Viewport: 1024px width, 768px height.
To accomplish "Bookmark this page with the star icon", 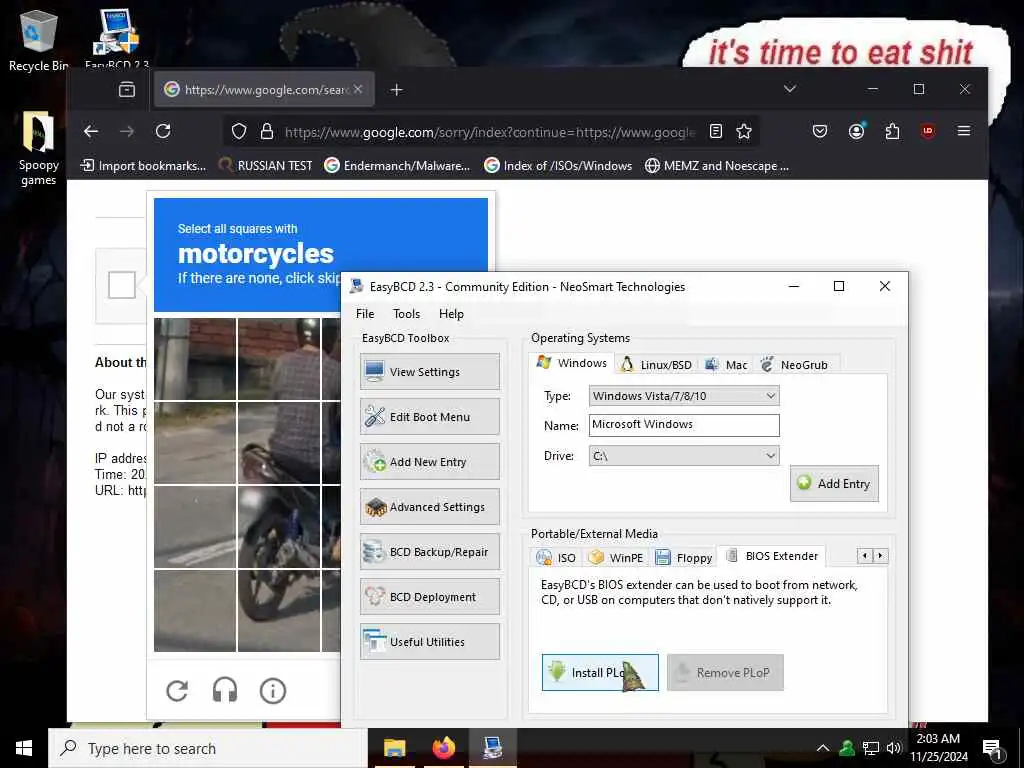I will (x=744, y=131).
